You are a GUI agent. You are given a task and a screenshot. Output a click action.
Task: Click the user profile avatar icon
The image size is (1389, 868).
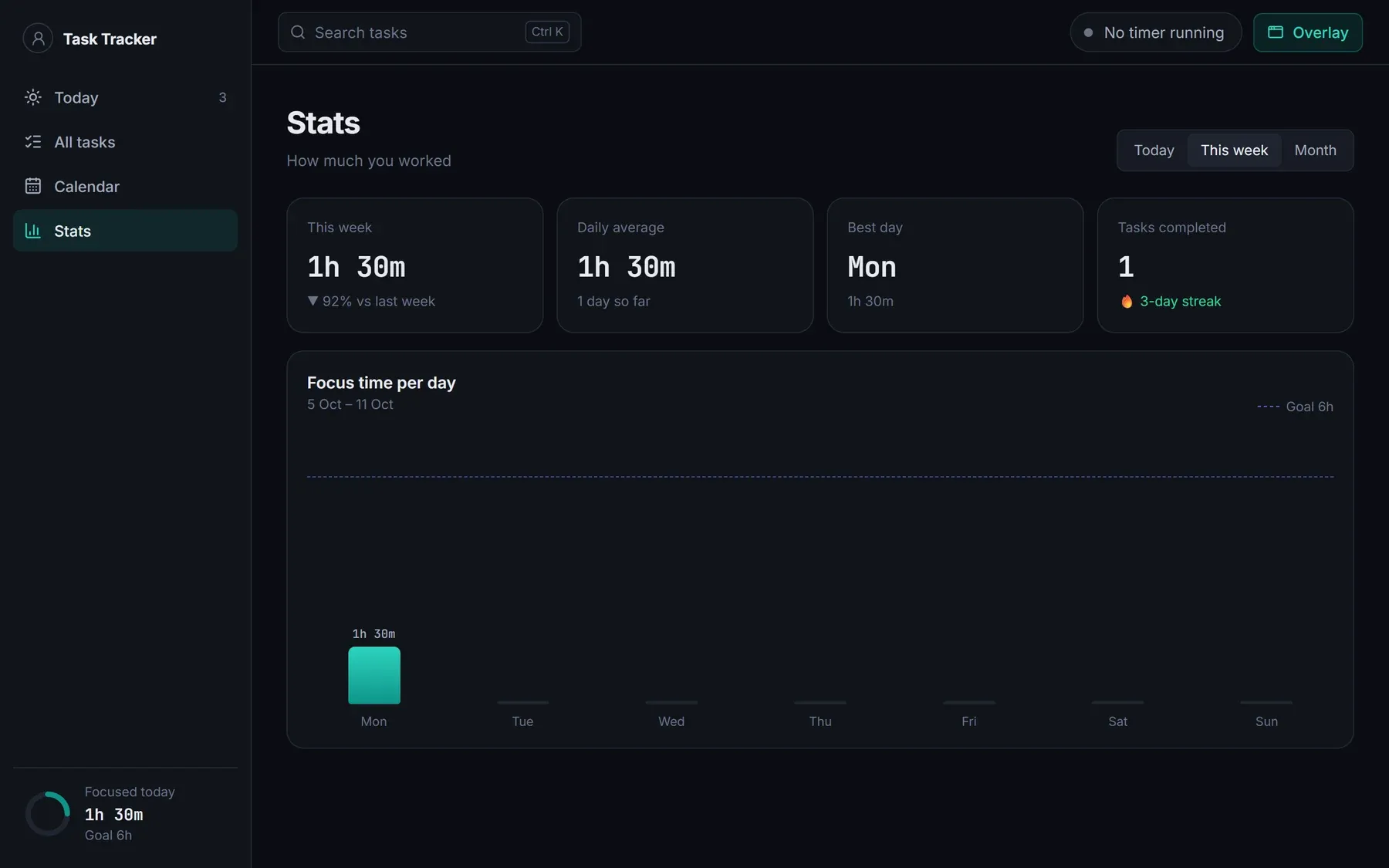38,38
